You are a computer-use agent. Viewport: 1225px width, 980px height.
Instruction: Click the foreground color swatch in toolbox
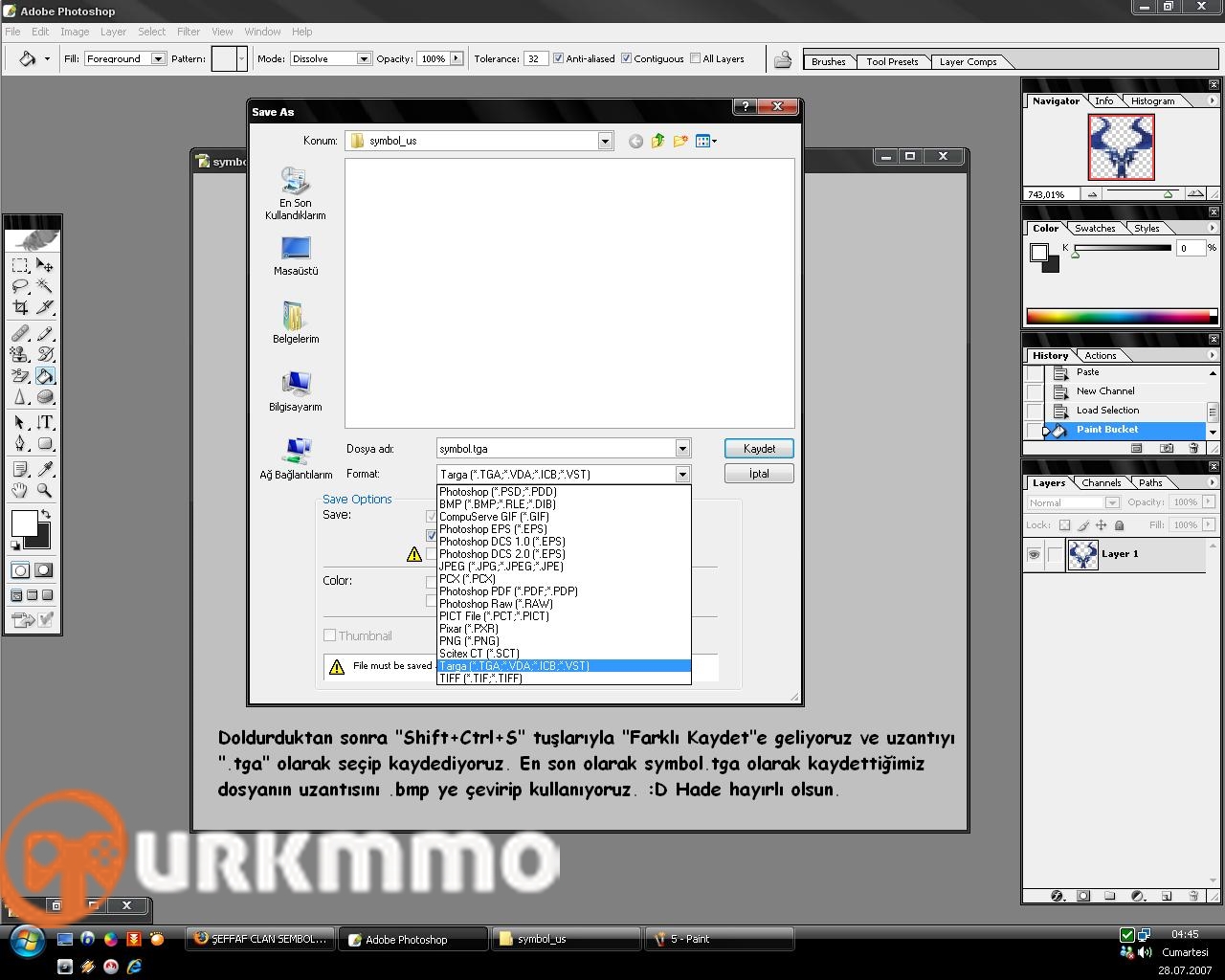pos(23,523)
